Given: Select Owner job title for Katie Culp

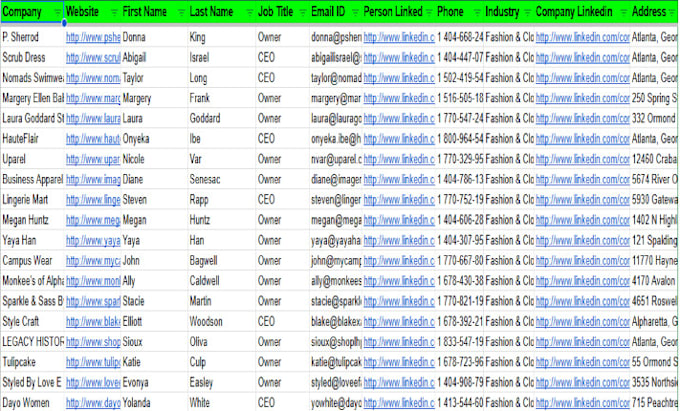Looking at the screenshot, I should (282, 362).
